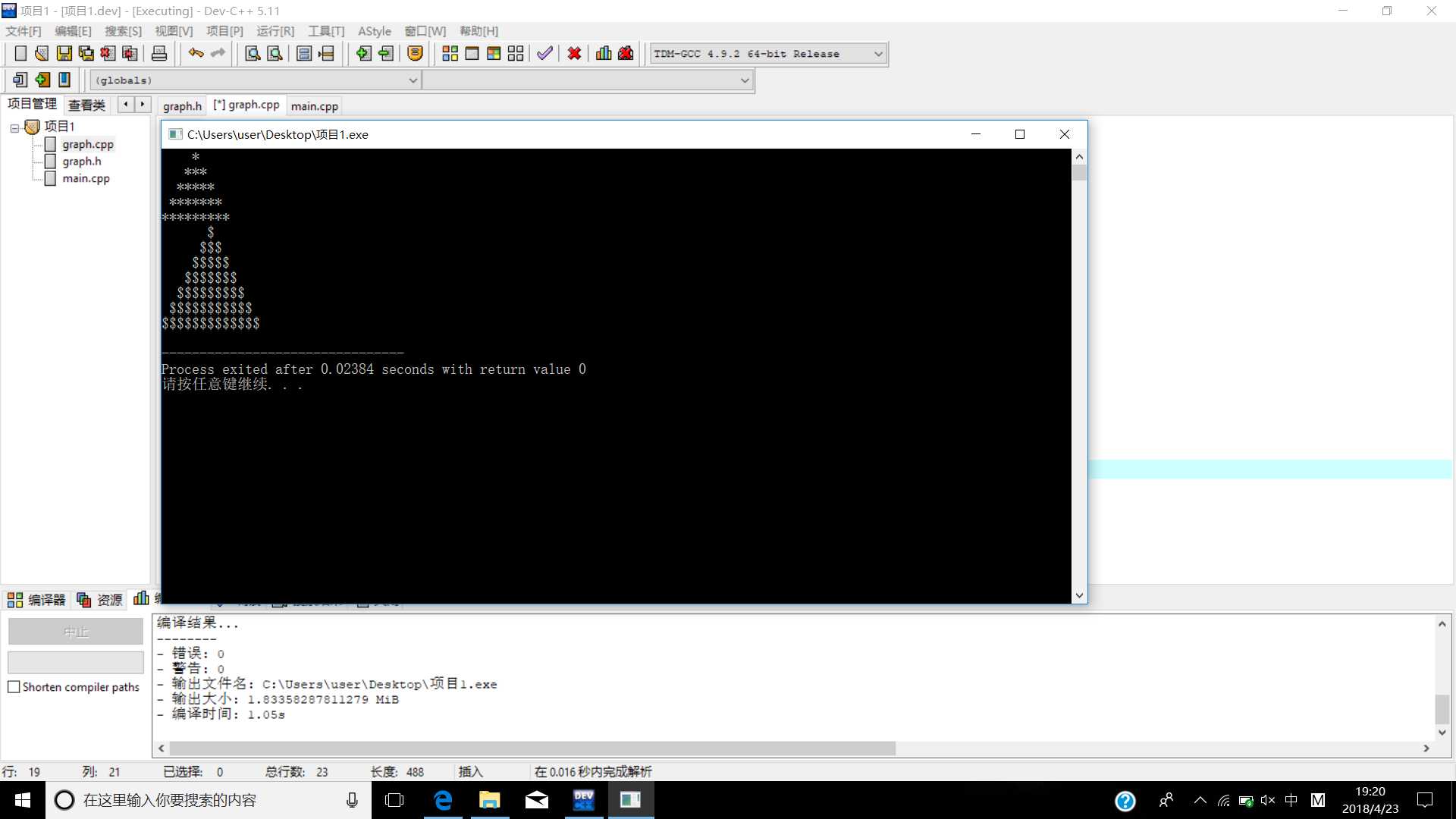Open the 编译器 bottom panel tab
The height and width of the screenshot is (819, 1456).
[36, 600]
